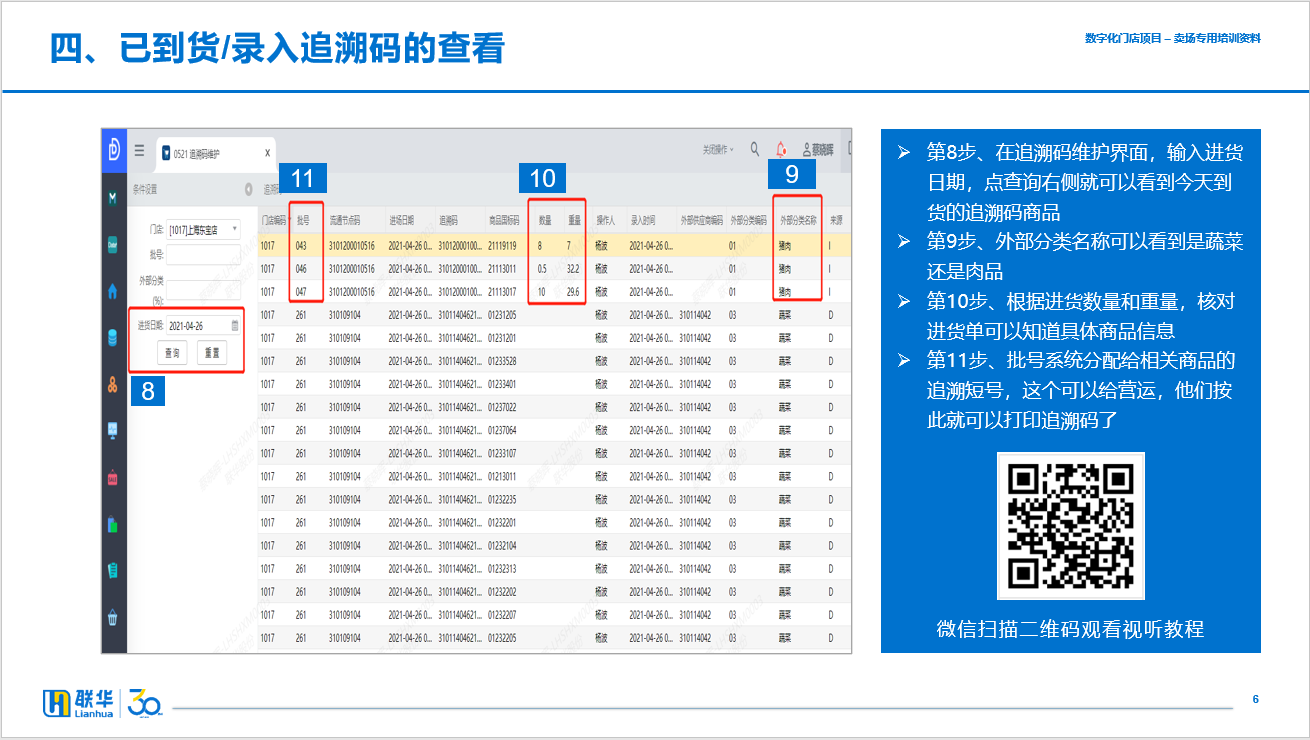This screenshot has width=1310, height=740.
Task: Click the 数量 column header
Action: [x=545, y=219]
